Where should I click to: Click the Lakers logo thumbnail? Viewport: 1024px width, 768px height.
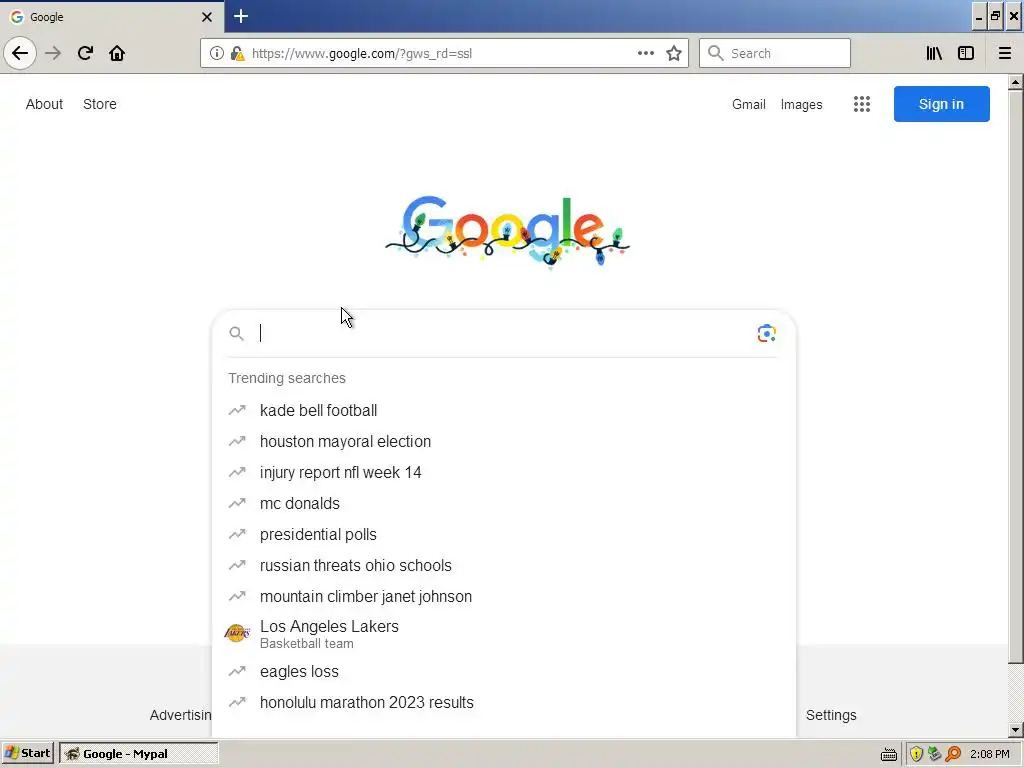pos(237,633)
